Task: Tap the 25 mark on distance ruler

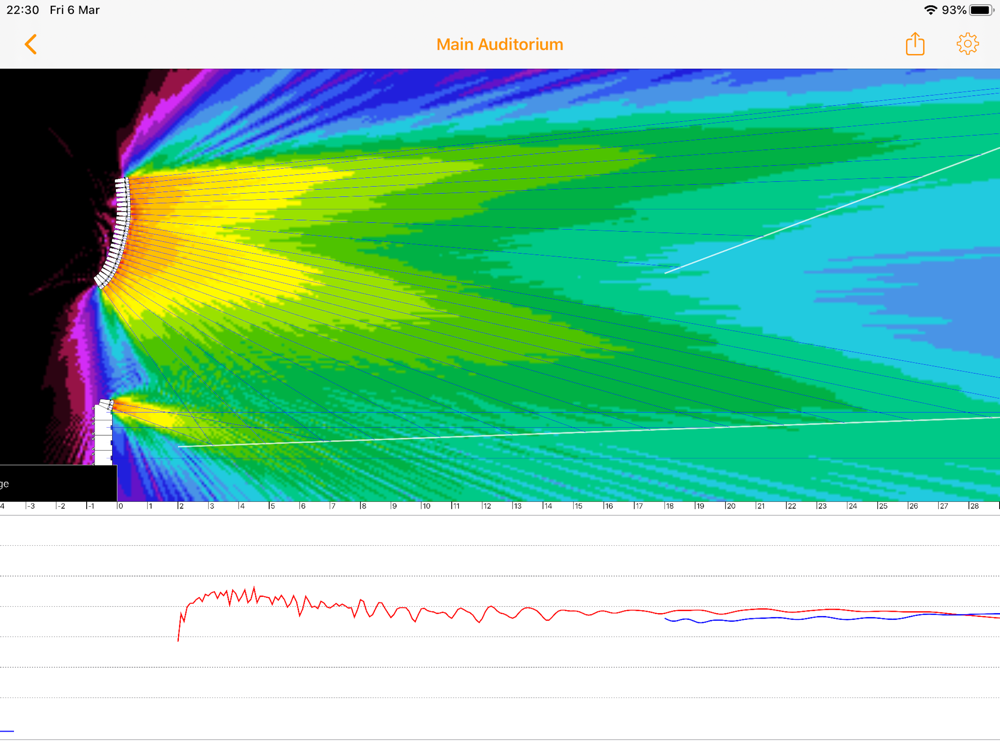Action: [x=883, y=506]
